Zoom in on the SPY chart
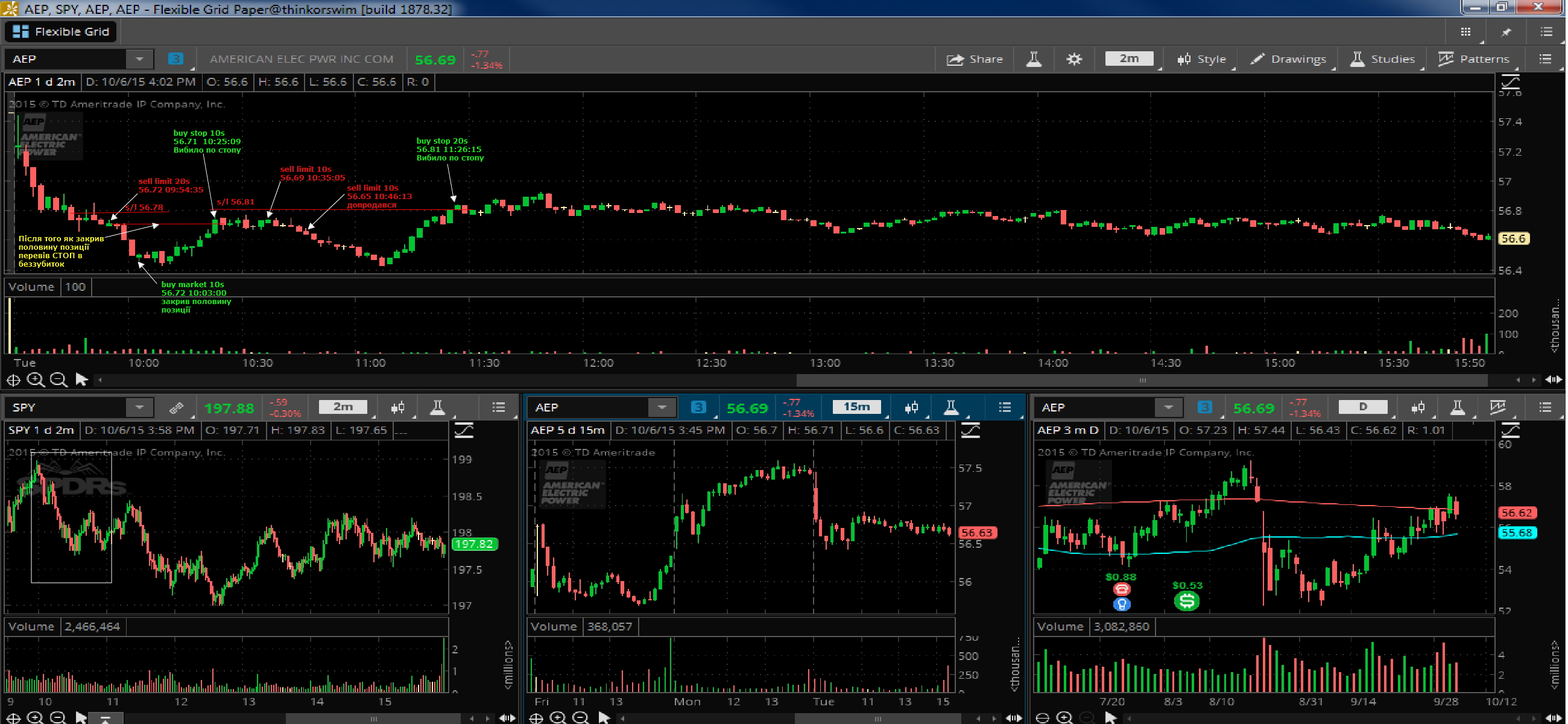The image size is (1568, 724). [x=36, y=717]
